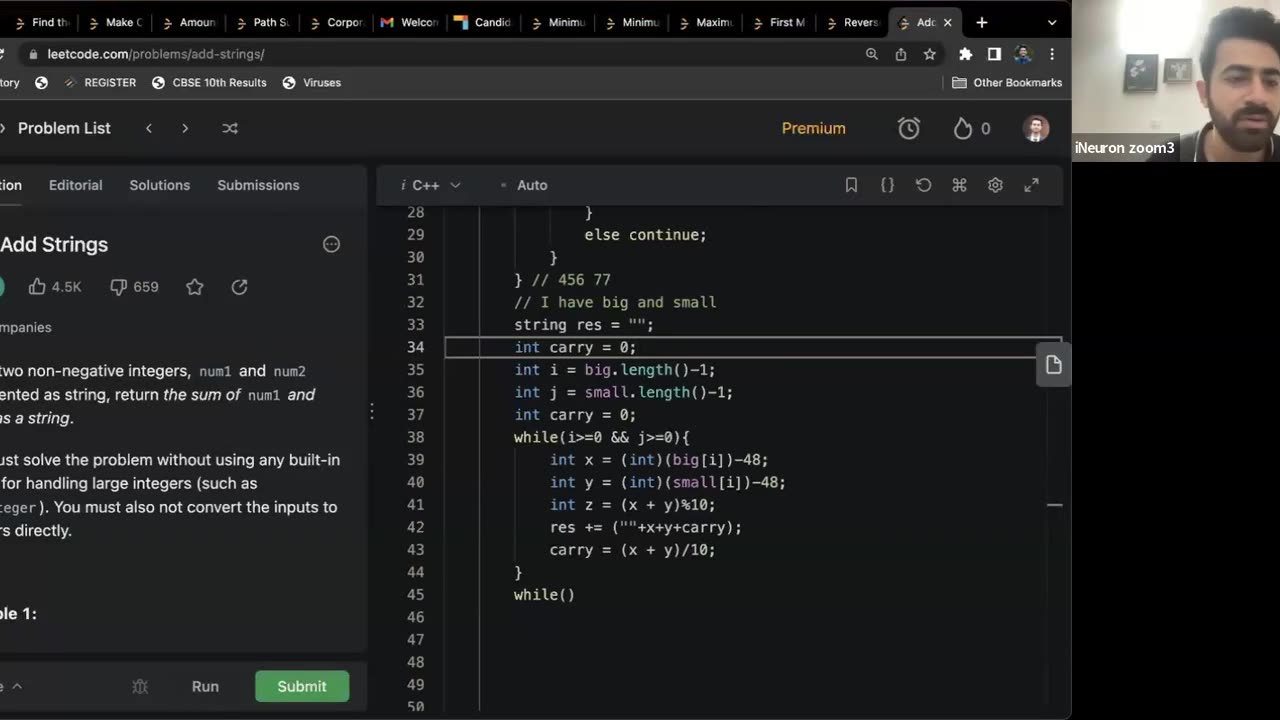Reset code to default with undo icon
Screen dimensions: 1280x720
click(x=923, y=185)
